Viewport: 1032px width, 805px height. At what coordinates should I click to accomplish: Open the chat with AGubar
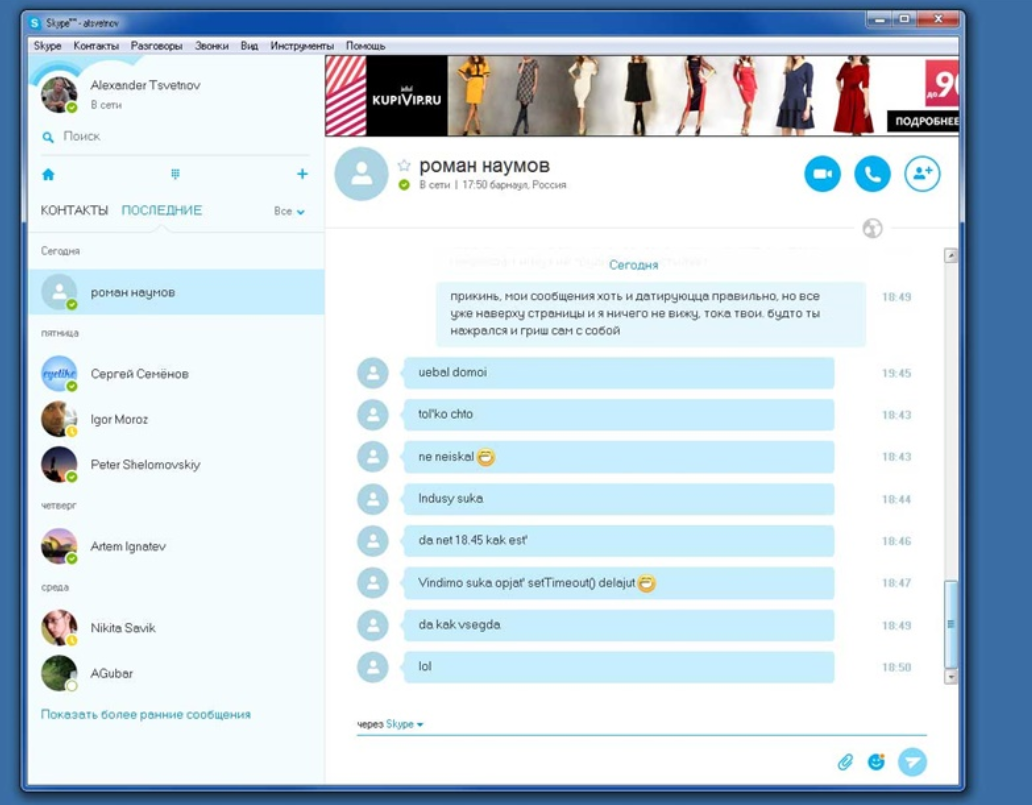(176, 673)
